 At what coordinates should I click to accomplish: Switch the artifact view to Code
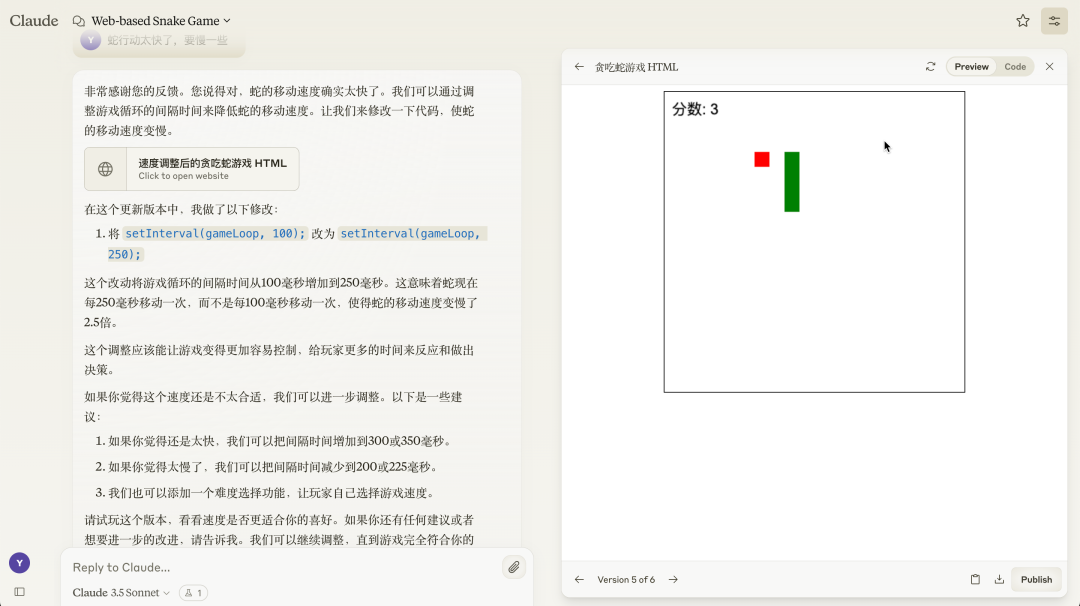[x=1014, y=66]
